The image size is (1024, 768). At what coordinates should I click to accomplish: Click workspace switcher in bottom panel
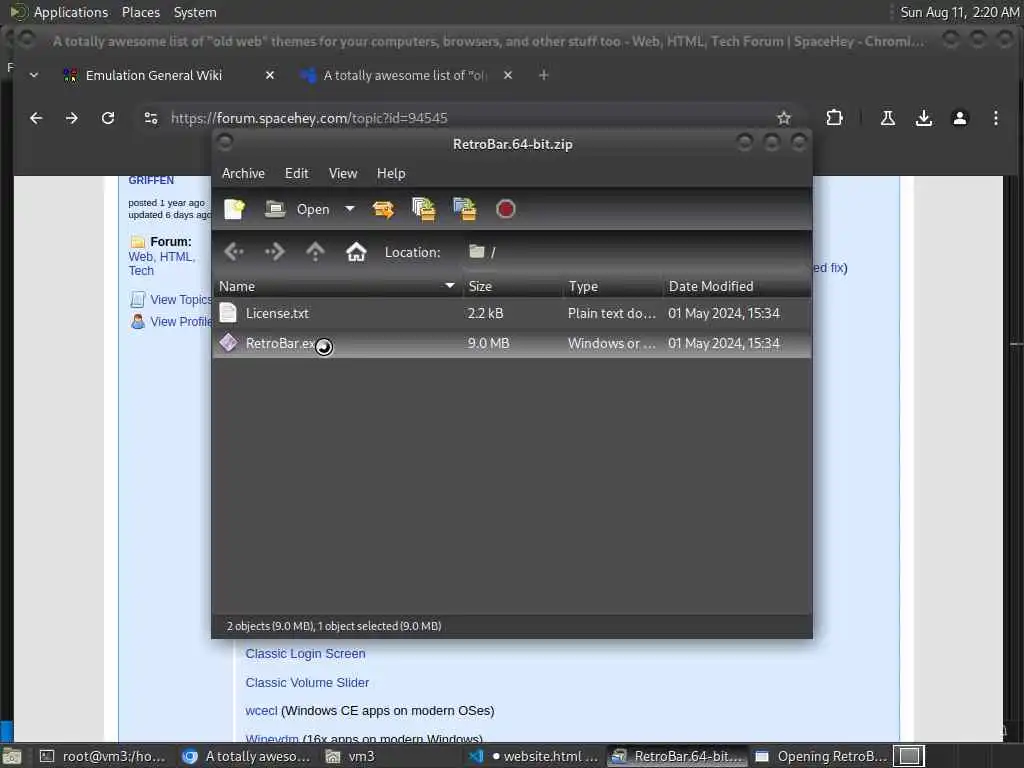point(909,756)
